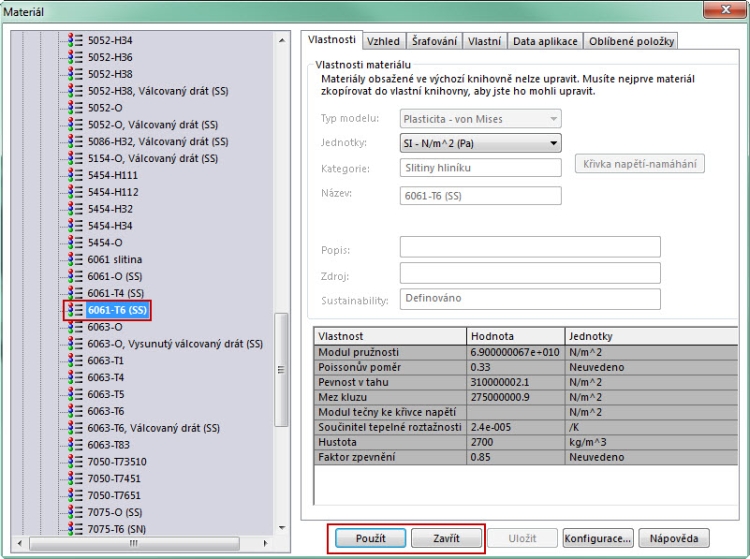This screenshot has height=559, width=750.
Task: Click the icon next to 5454-H111
Action: point(75,175)
